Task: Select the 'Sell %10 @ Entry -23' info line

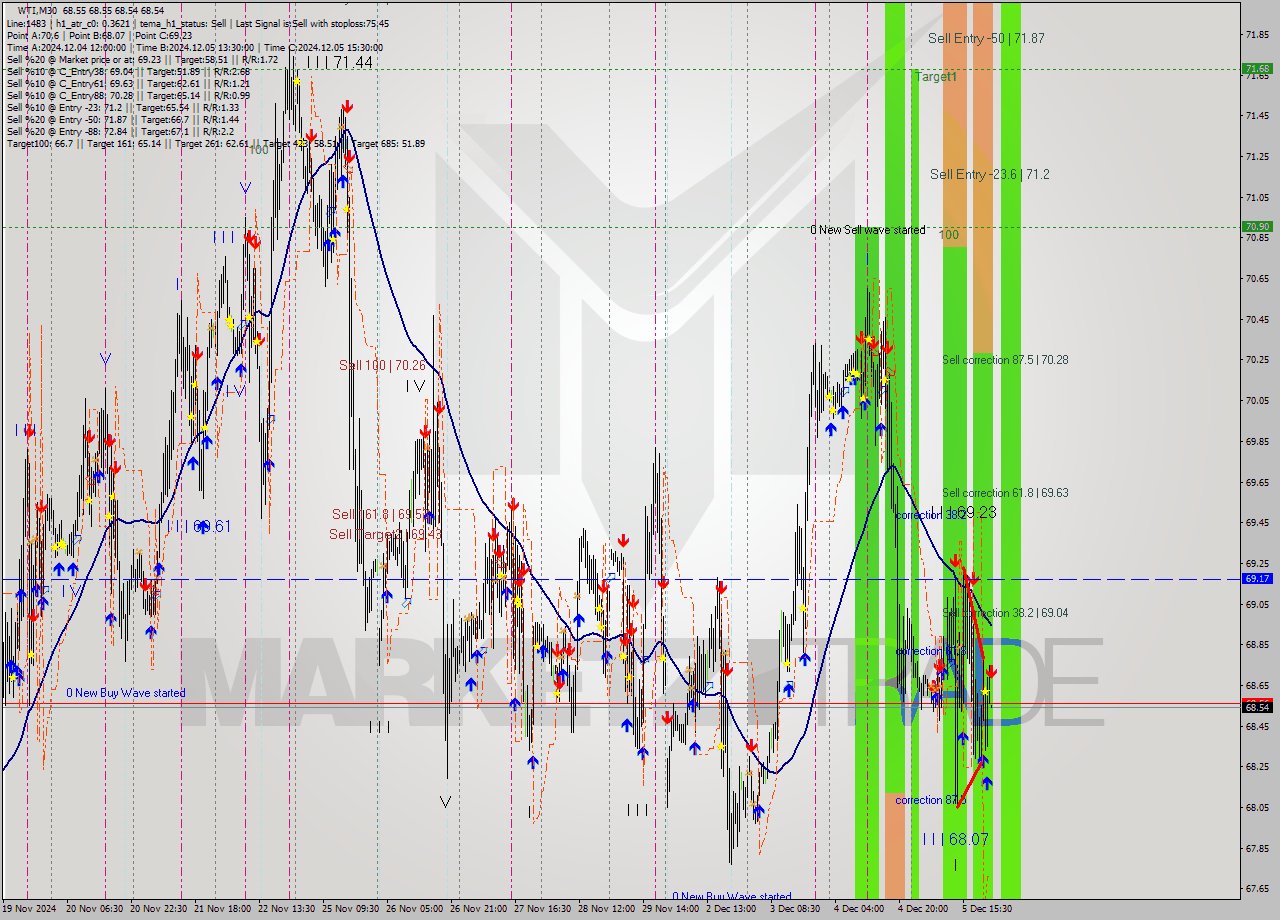Action: coord(123,107)
